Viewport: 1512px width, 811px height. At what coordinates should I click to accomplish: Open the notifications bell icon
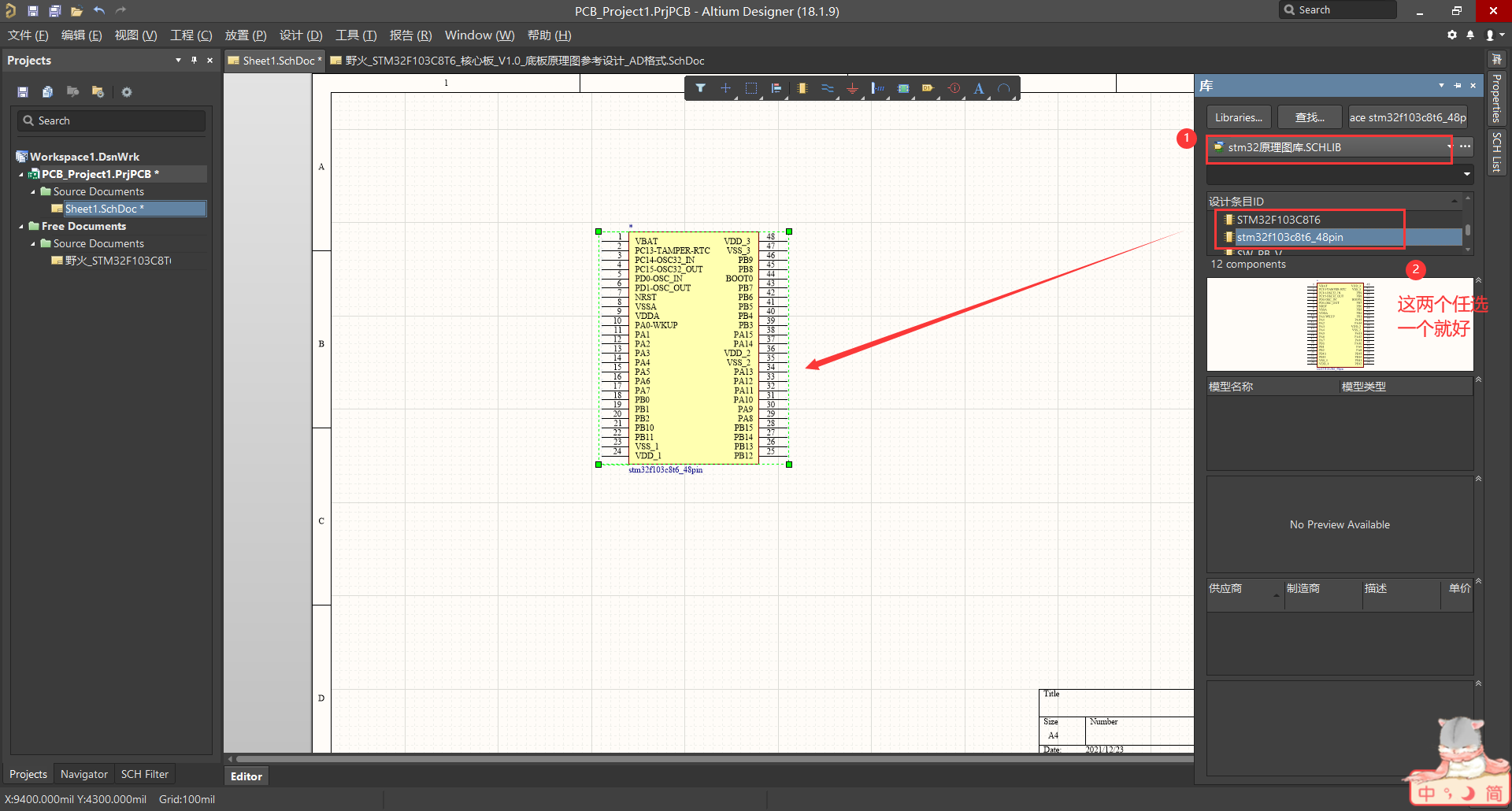coord(1470,35)
